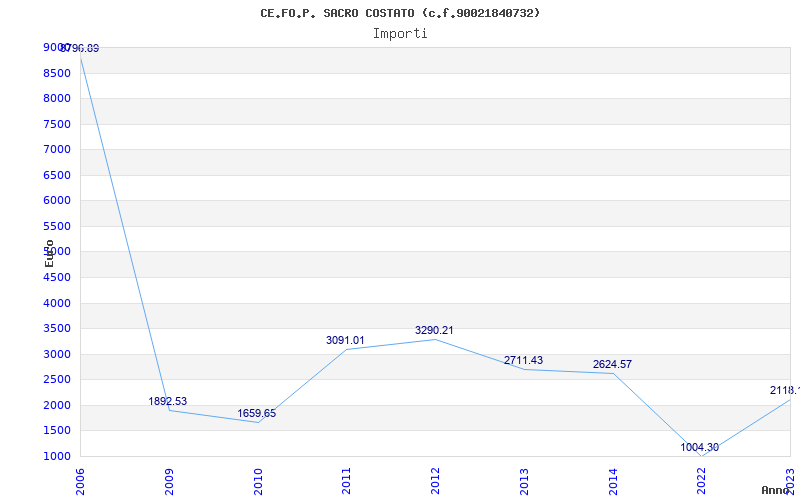Screen dimensions: 800x500
Task: Click the 2014 year axis label
Action: (x=613, y=482)
